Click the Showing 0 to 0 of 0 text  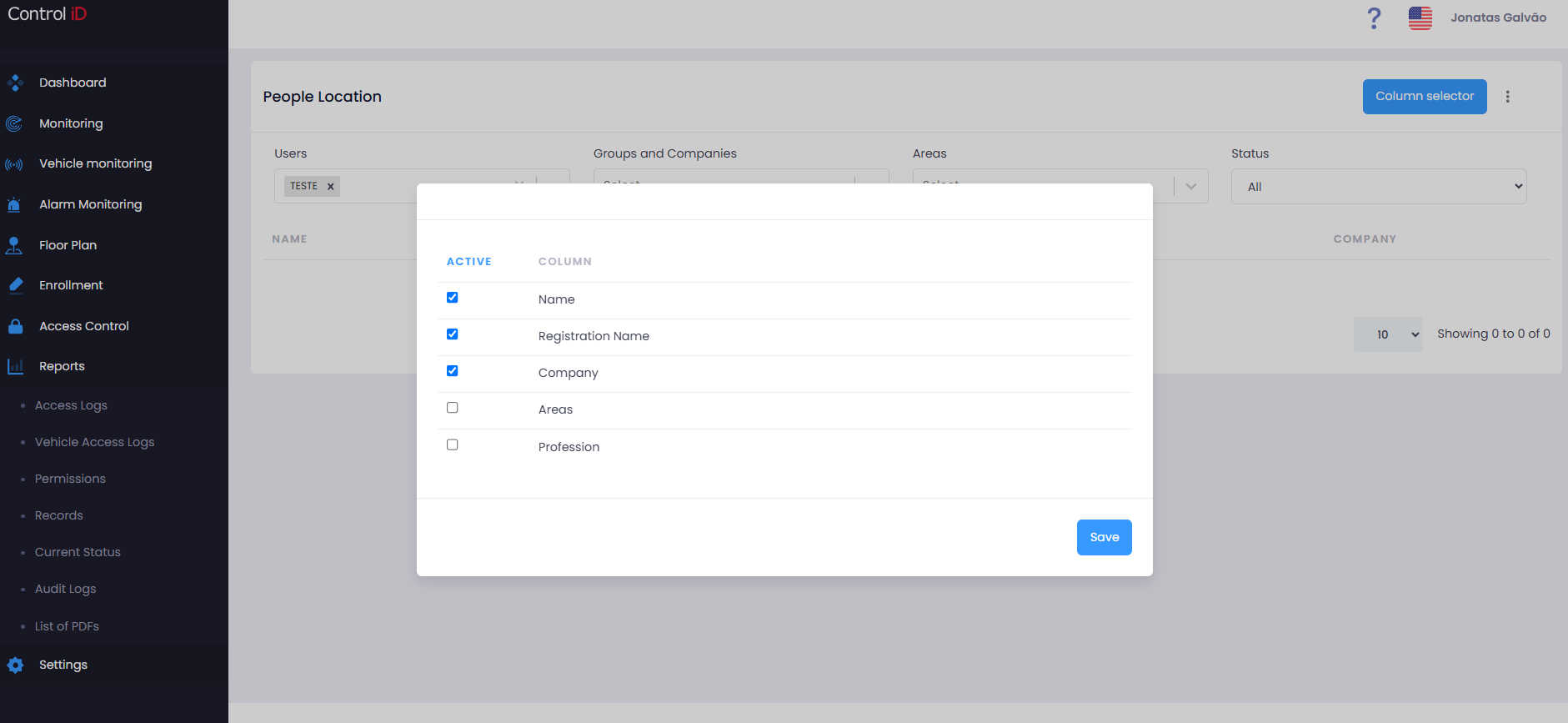coord(1493,334)
